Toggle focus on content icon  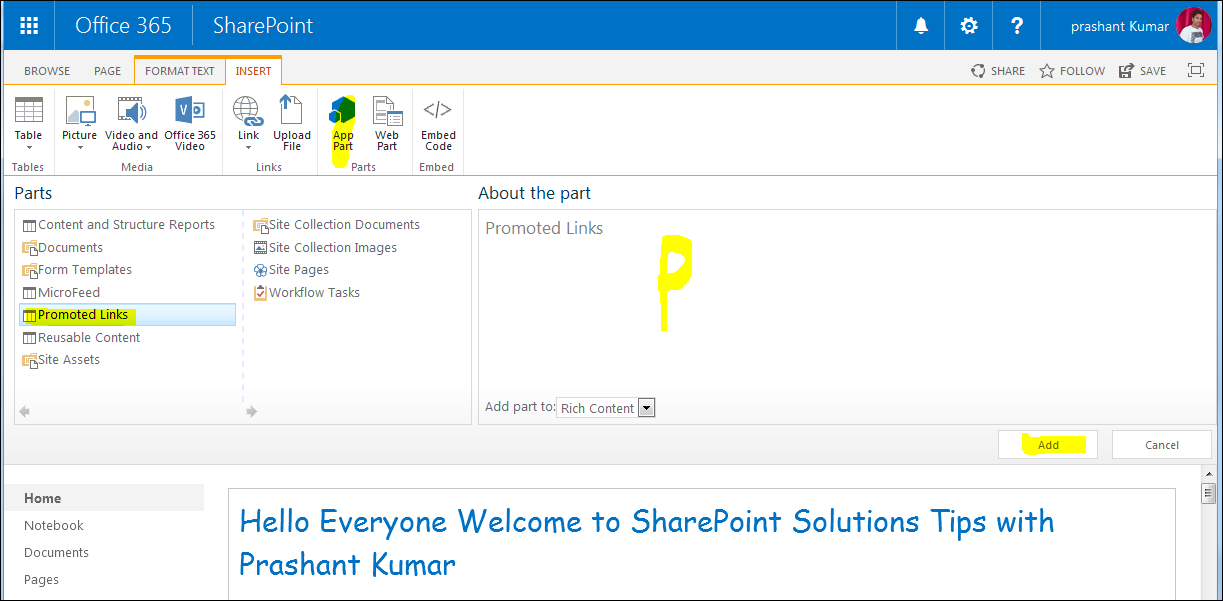click(1196, 70)
